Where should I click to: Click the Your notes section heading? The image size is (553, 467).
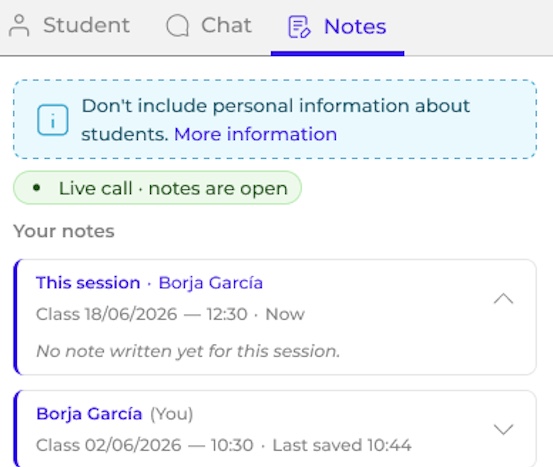point(64,231)
